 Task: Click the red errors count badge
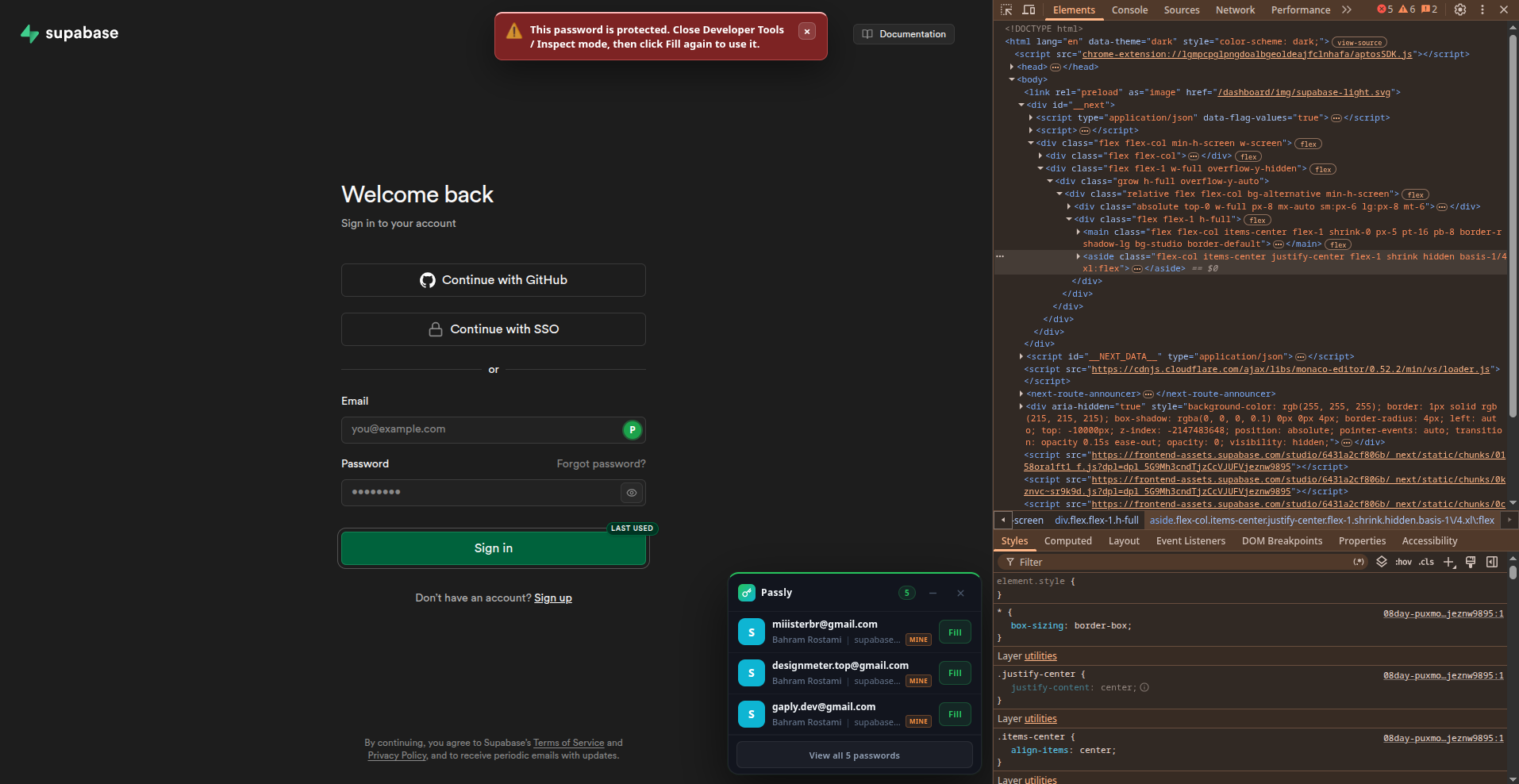pos(1385,10)
